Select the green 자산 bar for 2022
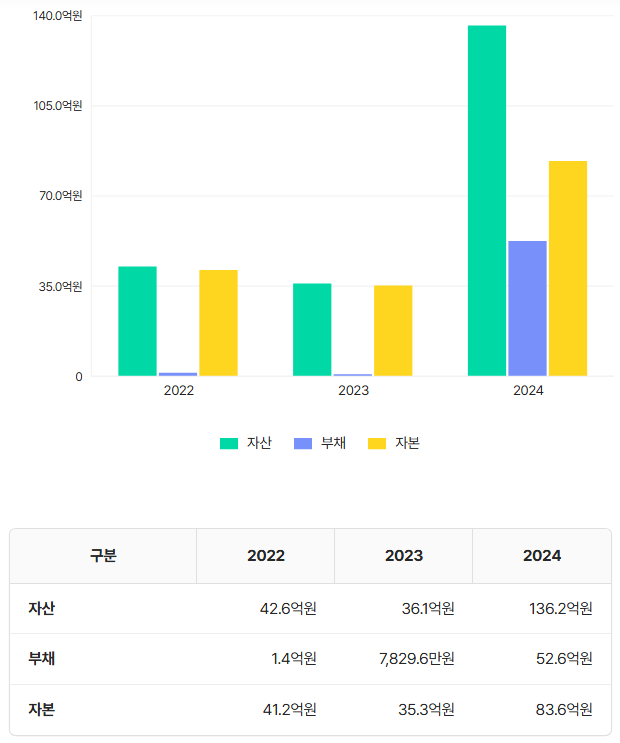 click(x=137, y=321)
